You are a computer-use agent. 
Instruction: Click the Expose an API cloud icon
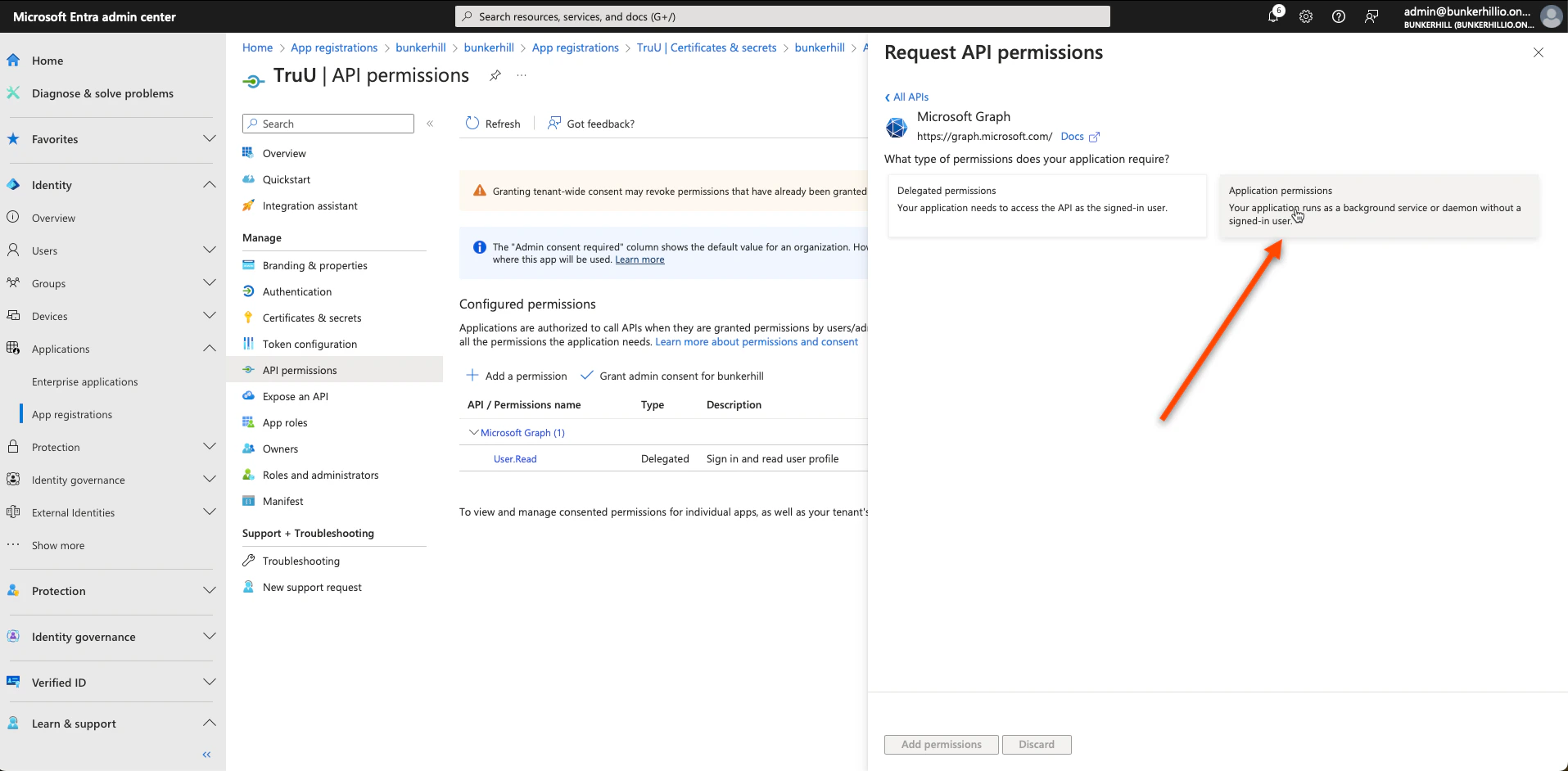[x=248, y=396]
